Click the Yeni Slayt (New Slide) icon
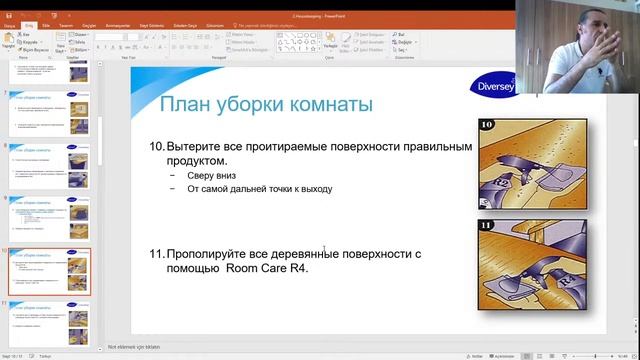This screenshot has width=640, height=360. tap(60, 38)
